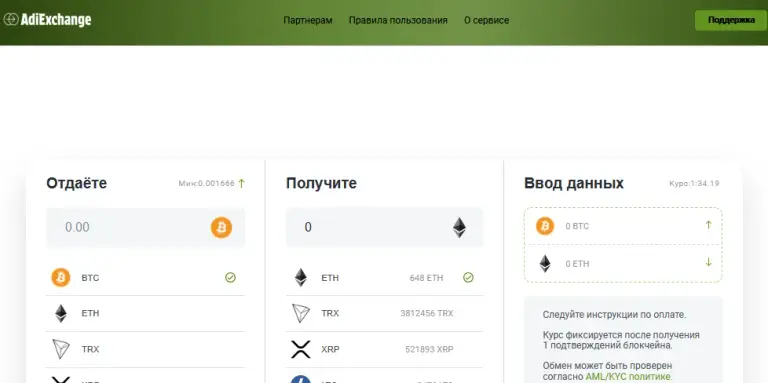Click the Bitcoin icon in the Отдаёте BTC row
Screen dimensions: 768x383
61,278
